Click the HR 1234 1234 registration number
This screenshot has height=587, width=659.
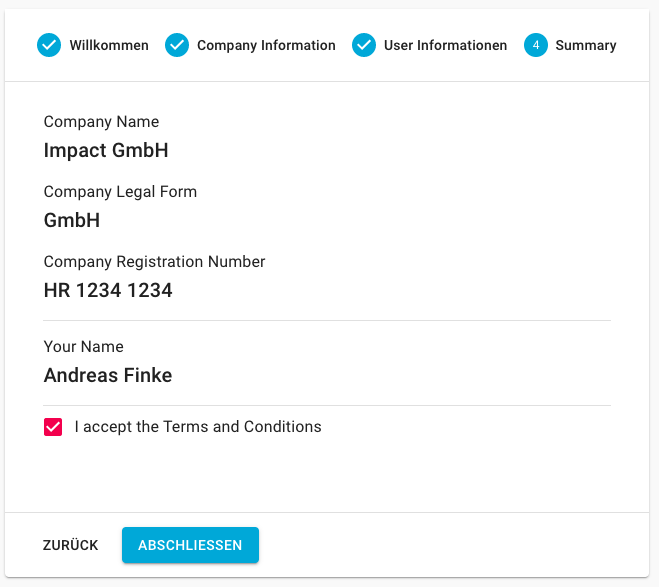108,291
